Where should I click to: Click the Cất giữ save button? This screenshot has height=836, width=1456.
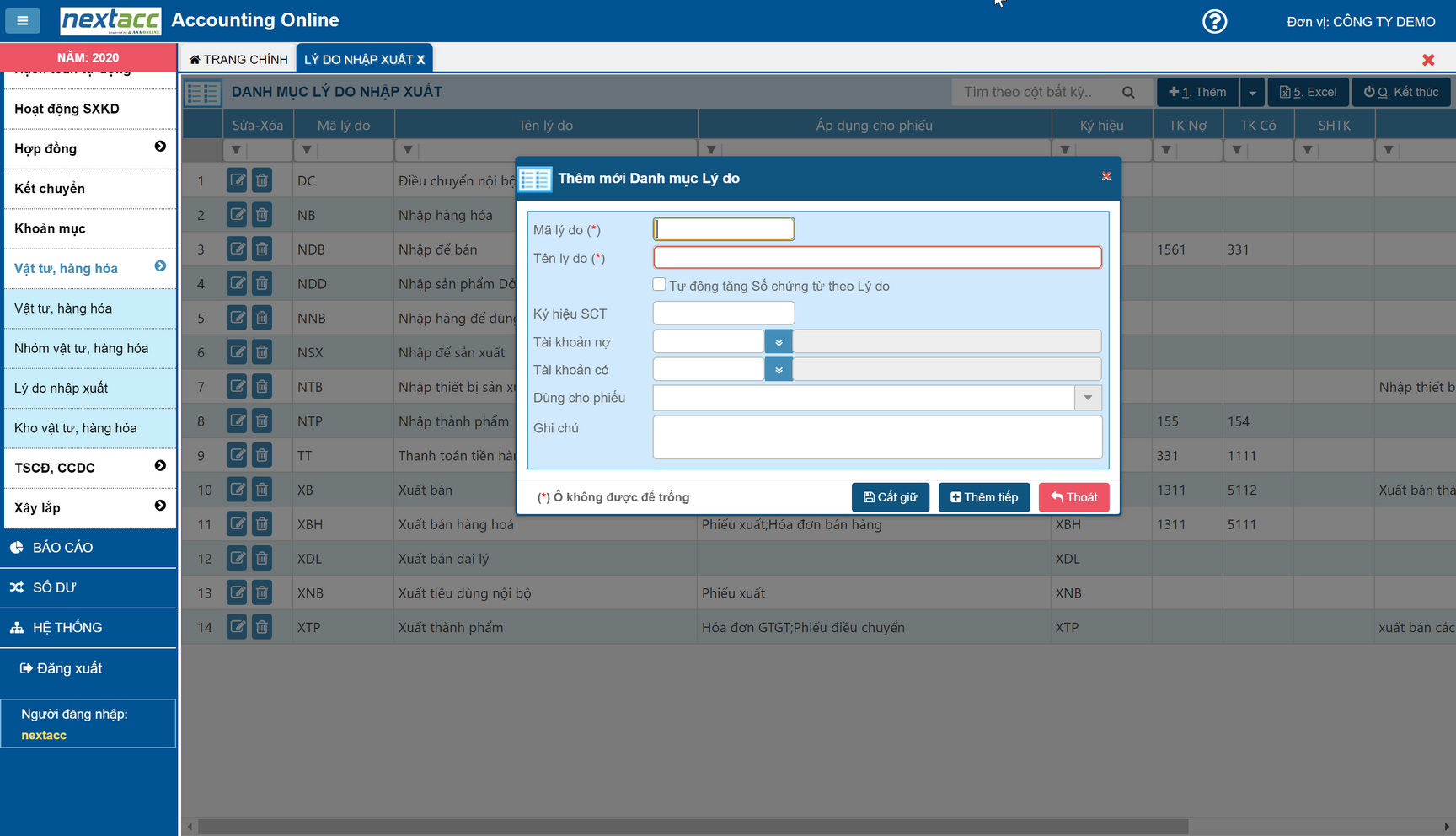point(890,497)
